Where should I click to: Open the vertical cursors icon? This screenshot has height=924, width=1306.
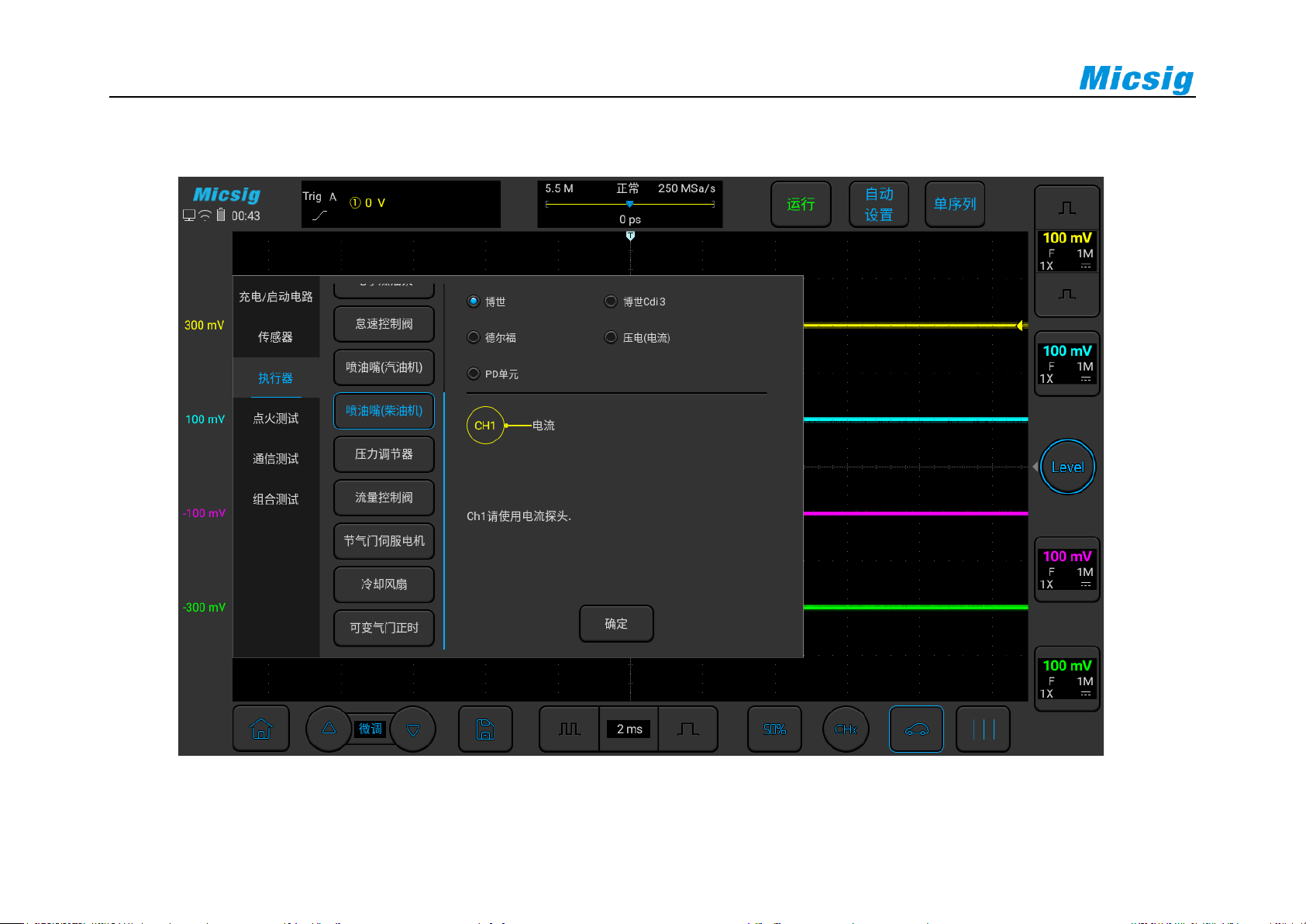[x=983, y=729]
